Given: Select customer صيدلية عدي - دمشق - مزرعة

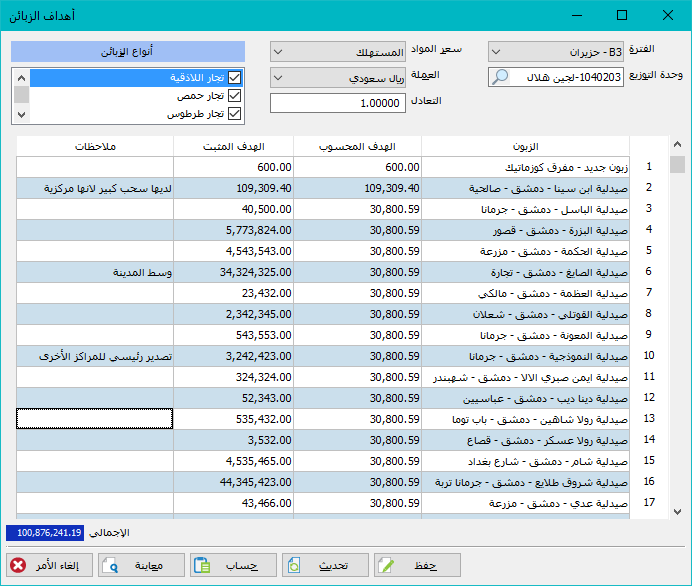Looking at the screenshot, I should click(x=525, y=503).
